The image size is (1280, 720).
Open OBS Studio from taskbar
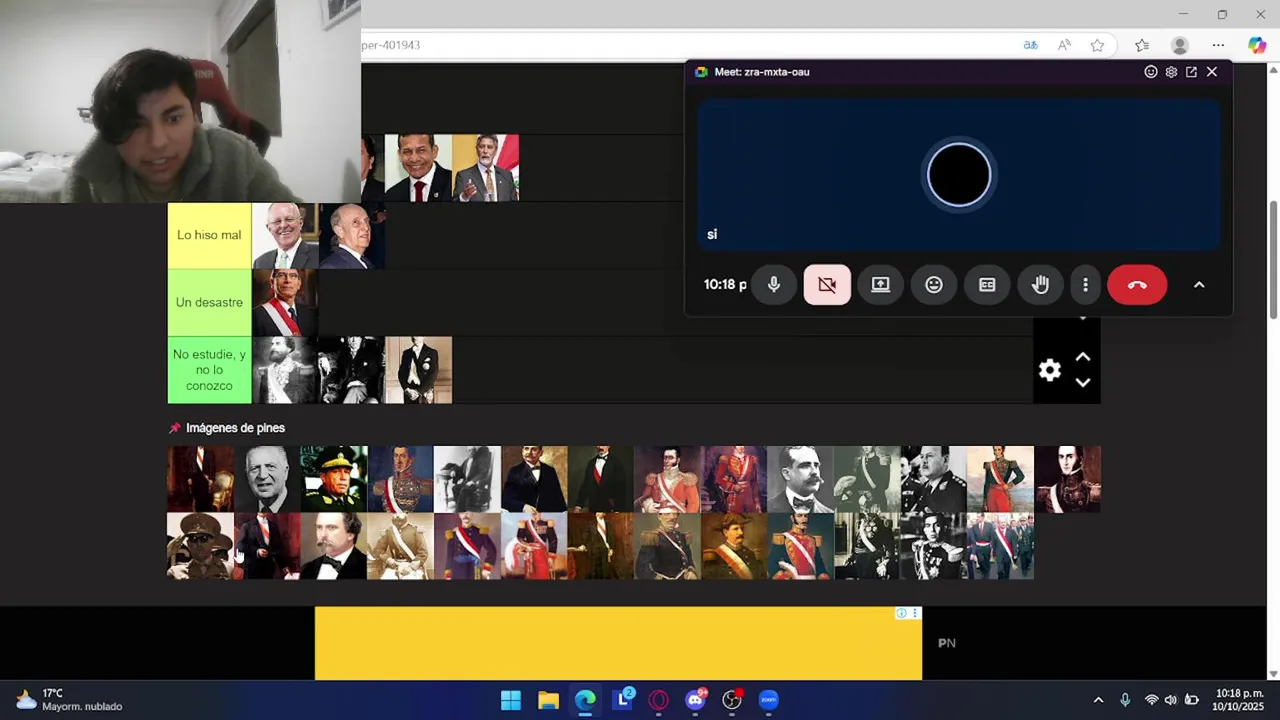coord(732,700)
